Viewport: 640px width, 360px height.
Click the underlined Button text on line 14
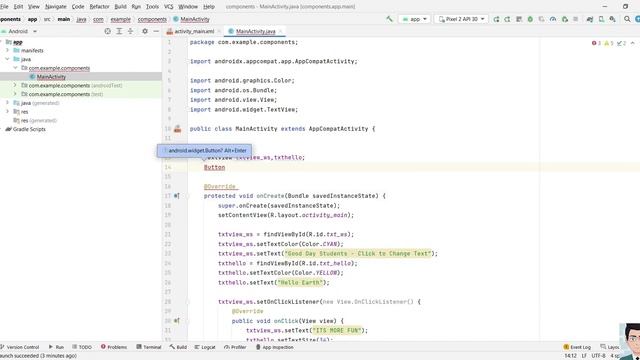tap(214, 167)
